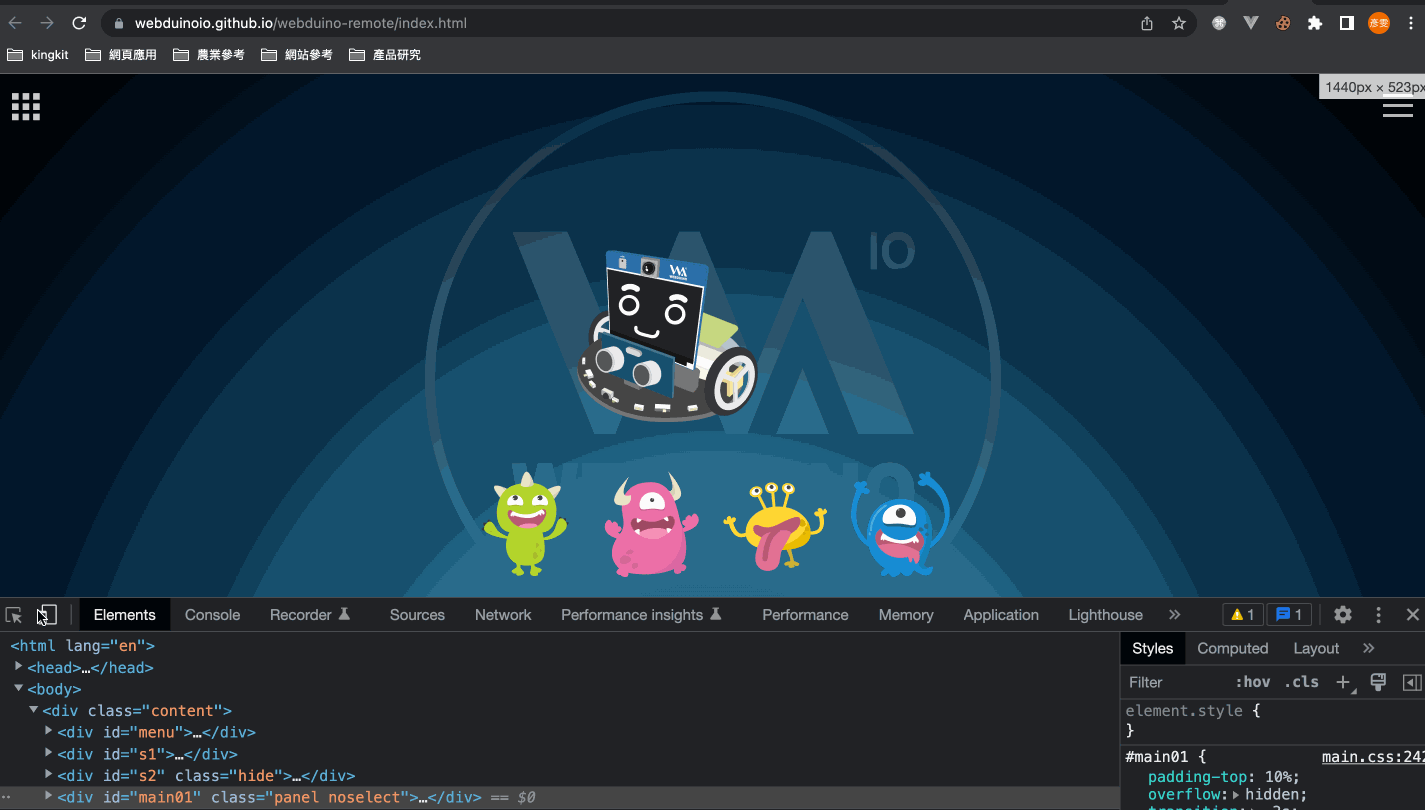Screen dimensions: 1425x810
Task: Open the Performance tab
Action: pos(805,615)
